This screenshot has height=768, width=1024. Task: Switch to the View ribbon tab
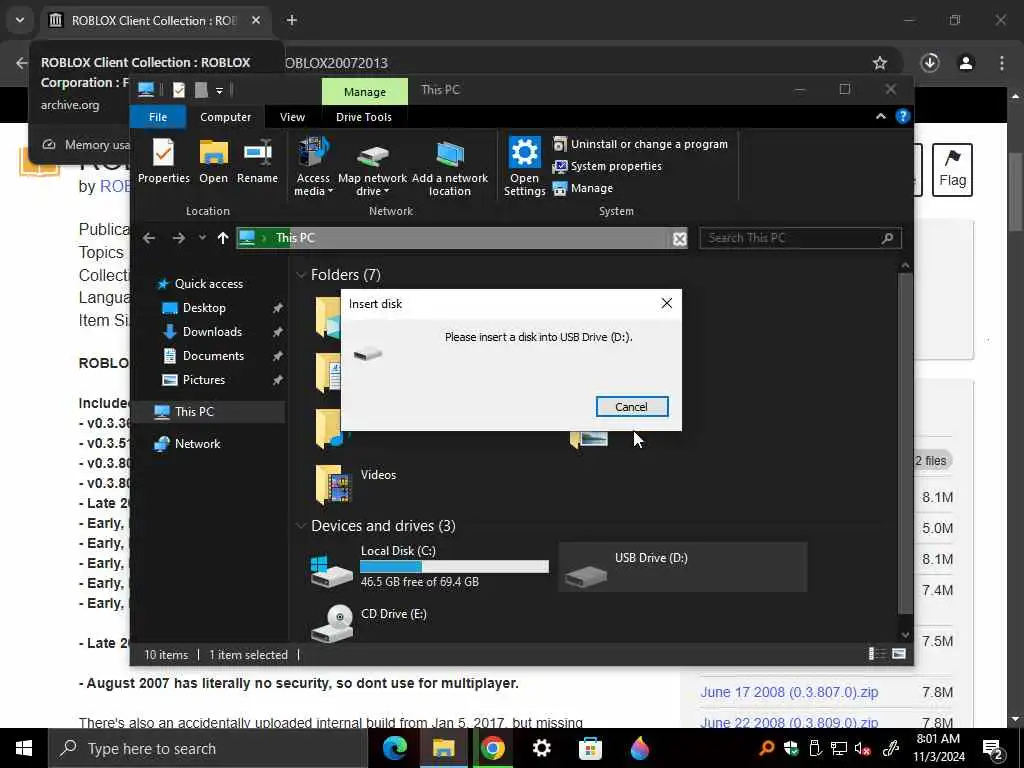(x=292, y=117)
